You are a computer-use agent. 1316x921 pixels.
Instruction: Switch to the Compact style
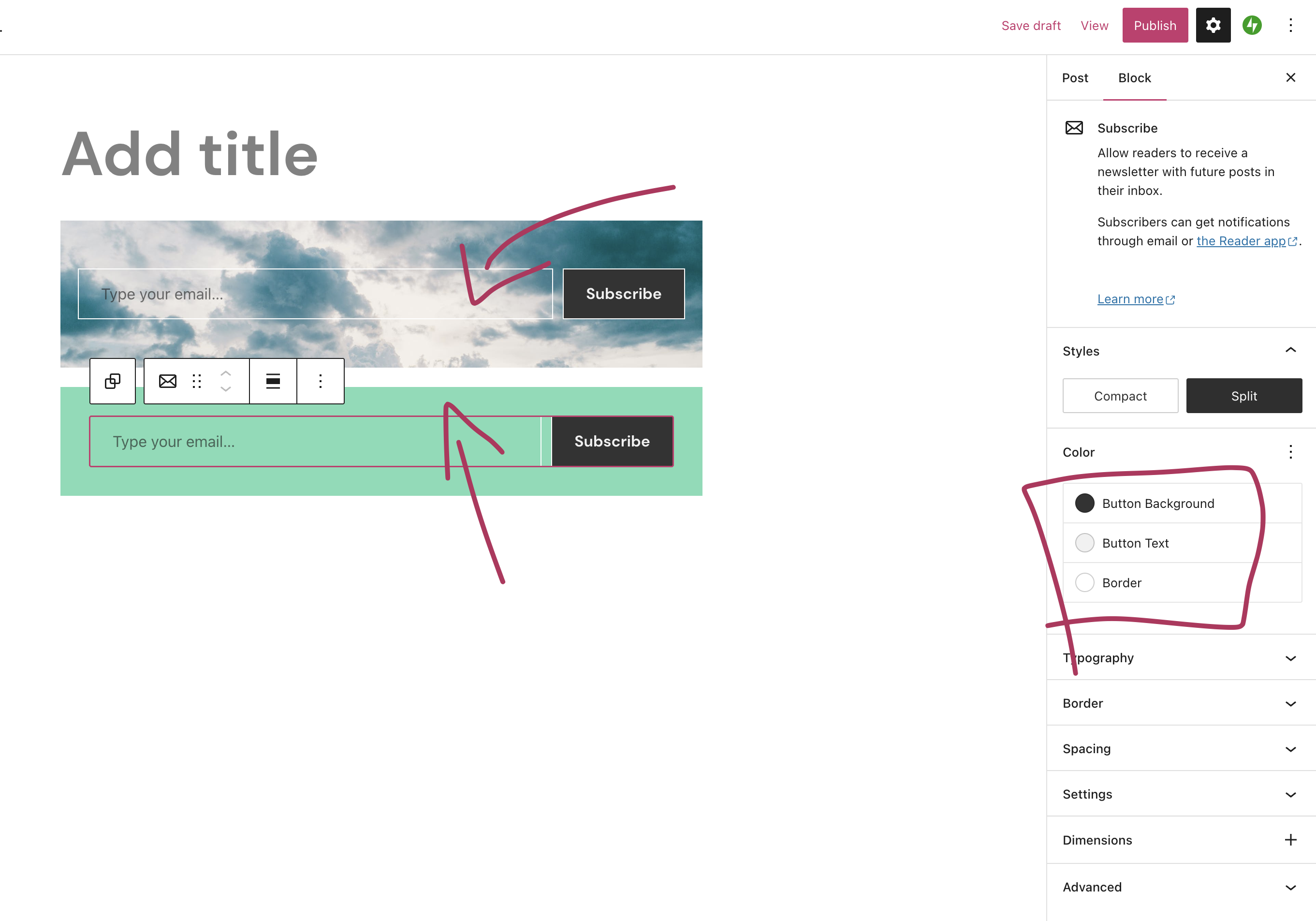pos(1120,396)
